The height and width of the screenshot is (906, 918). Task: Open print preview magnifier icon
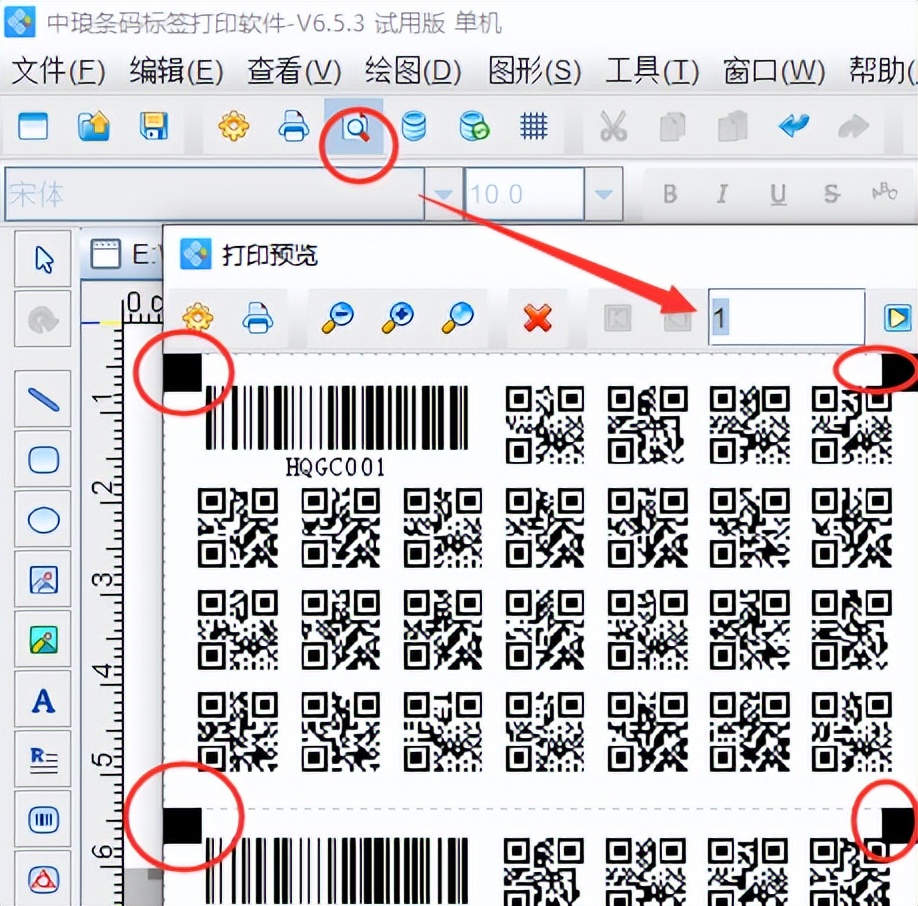[355, 126]
